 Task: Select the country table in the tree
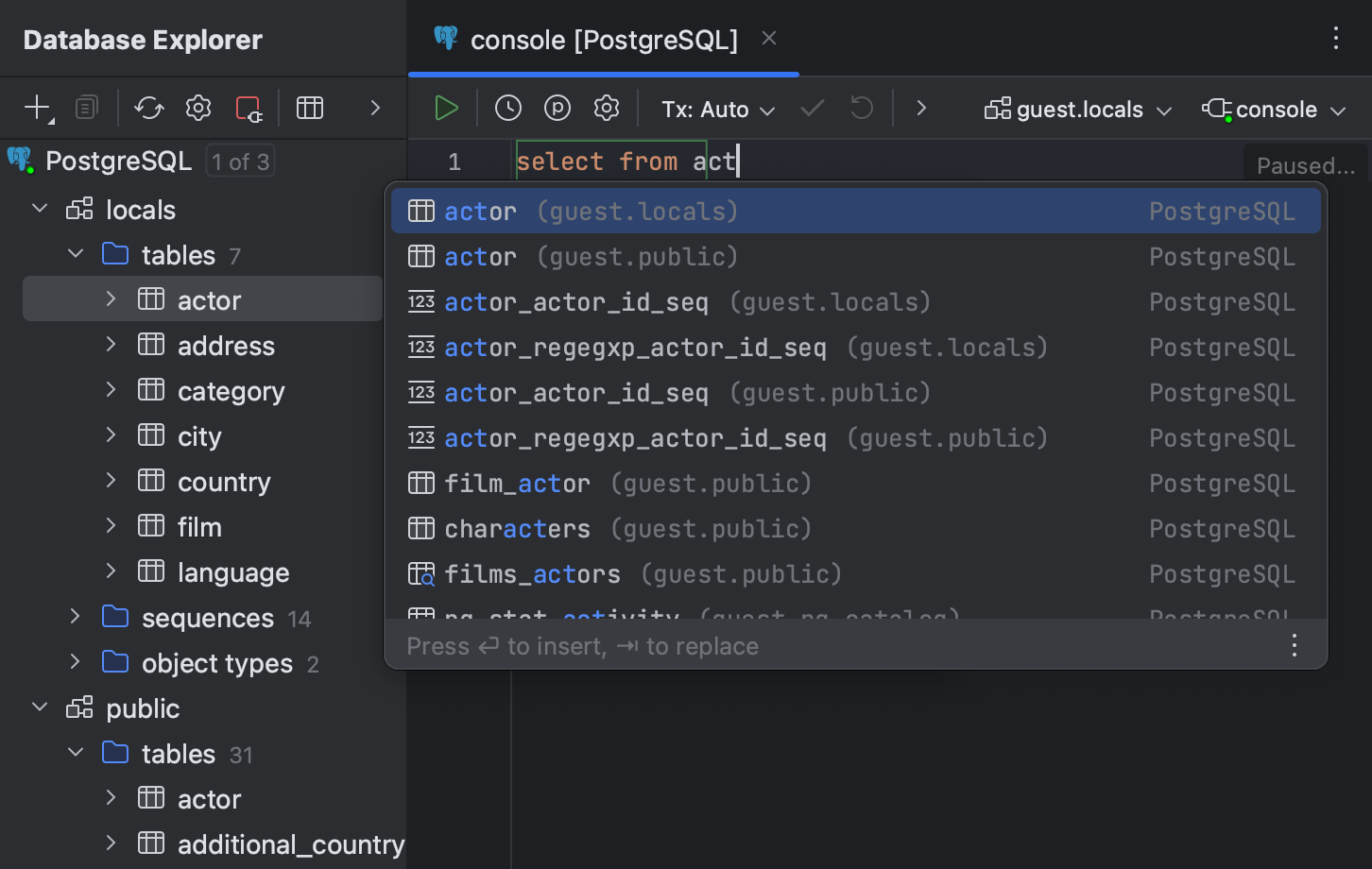(224, 482)
